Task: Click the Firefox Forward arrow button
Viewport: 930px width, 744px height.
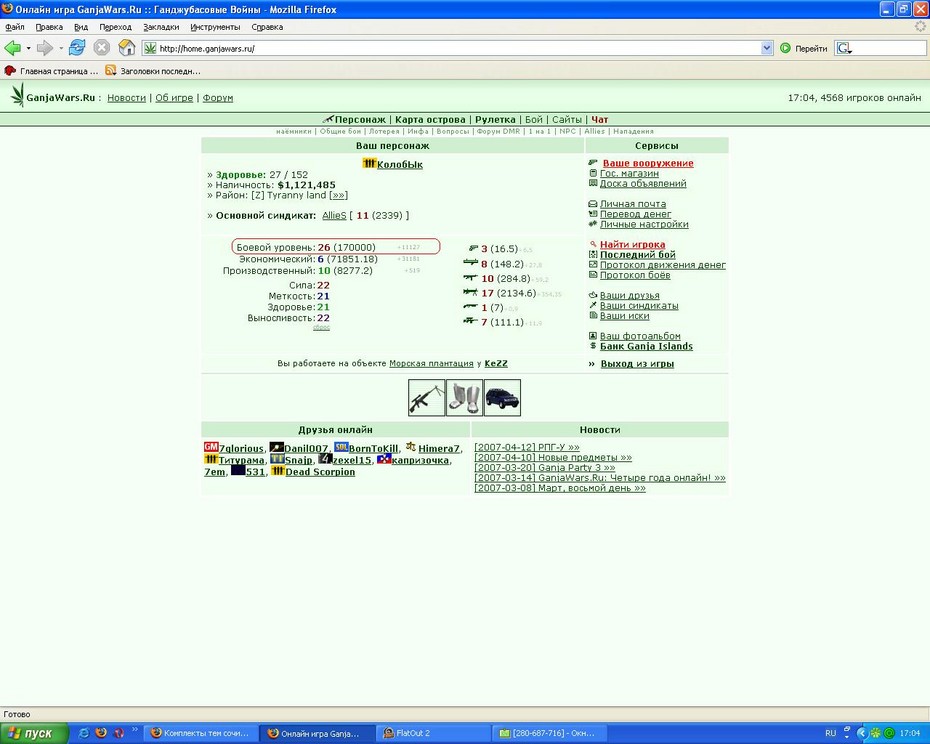Action: coord(45,48)
